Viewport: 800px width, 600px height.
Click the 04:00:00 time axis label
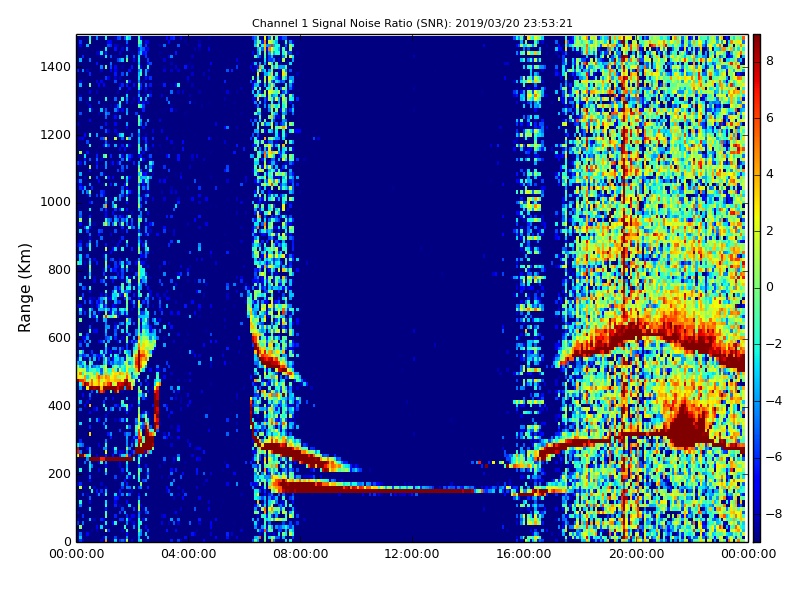188,554
